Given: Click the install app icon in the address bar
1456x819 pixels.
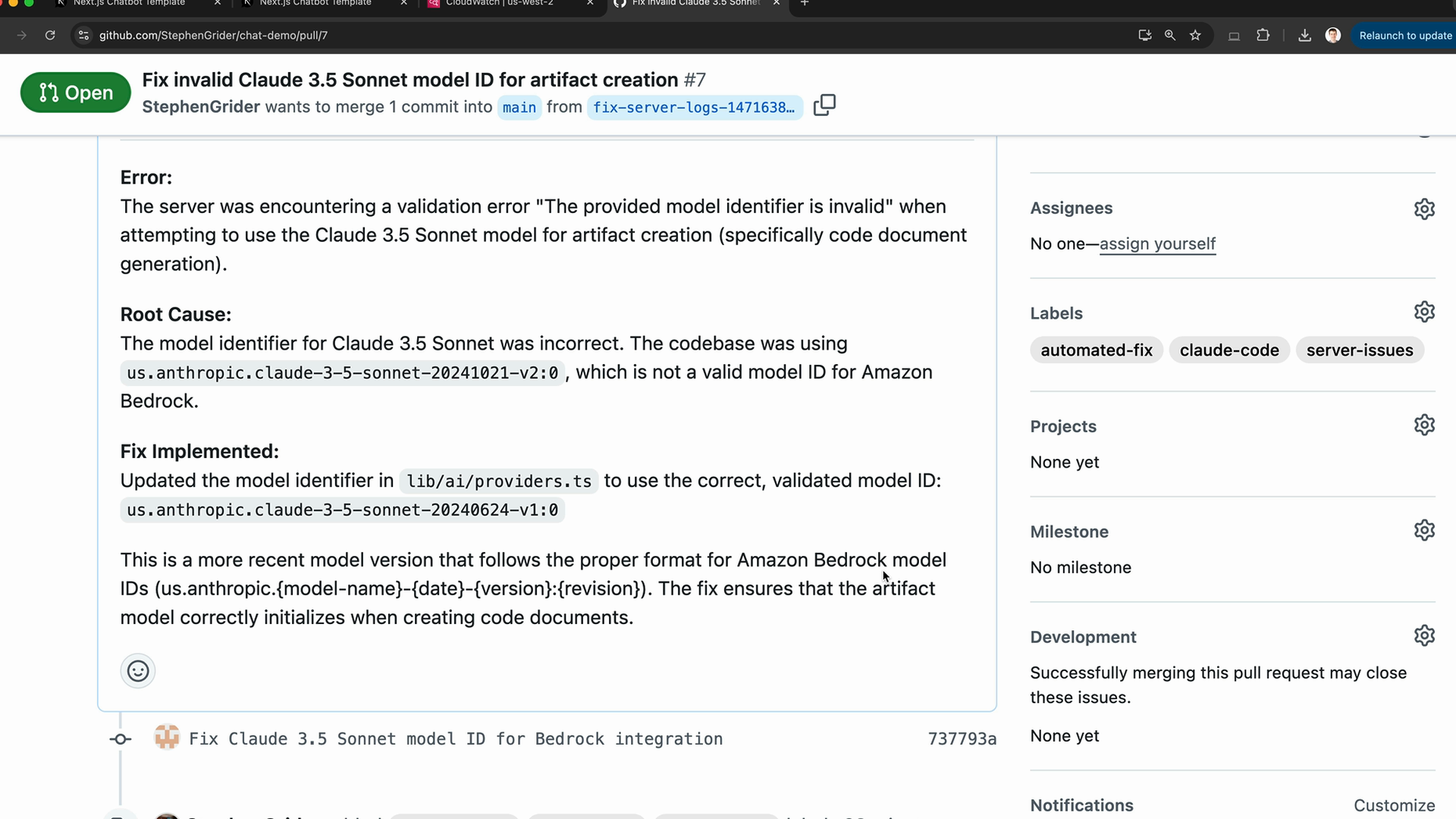Looking at the screenshot, I should coord(1145,36).
